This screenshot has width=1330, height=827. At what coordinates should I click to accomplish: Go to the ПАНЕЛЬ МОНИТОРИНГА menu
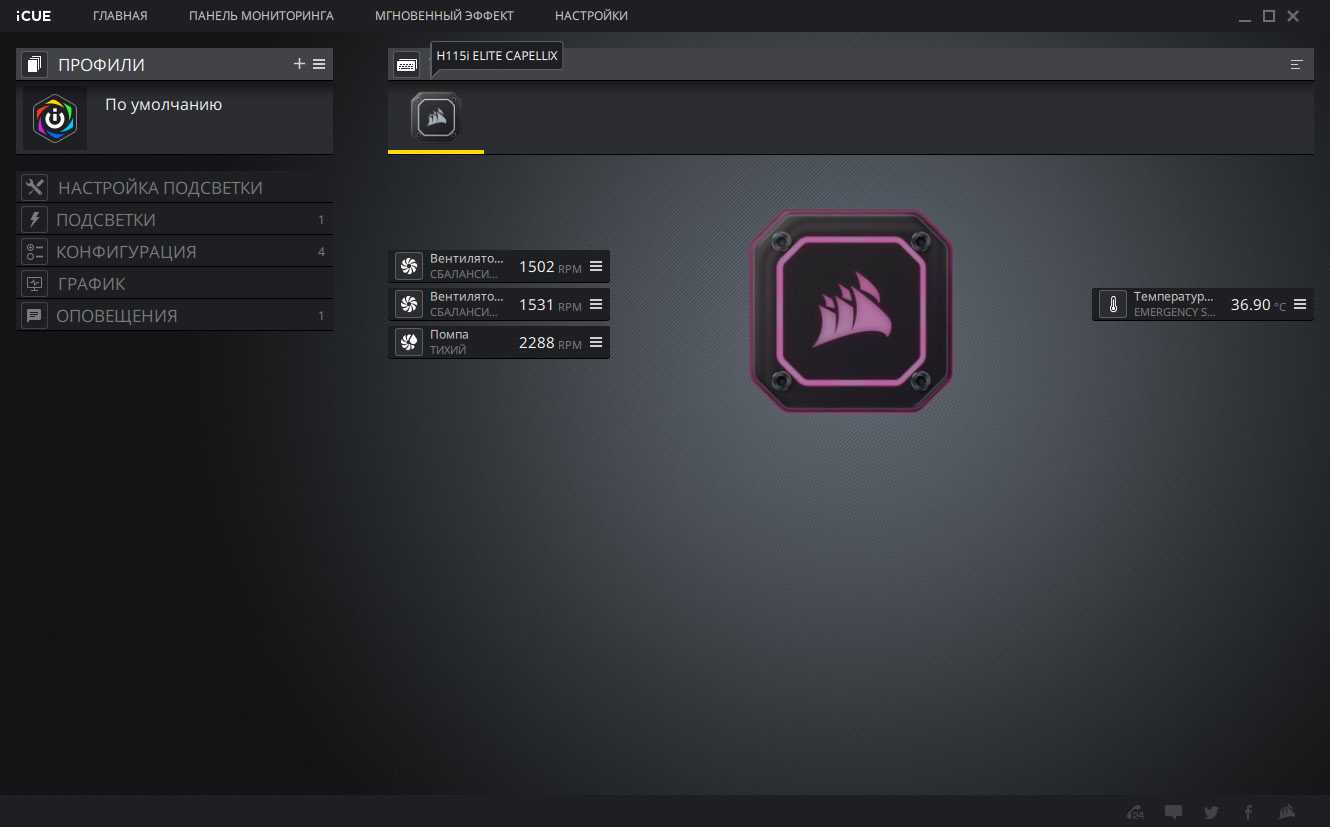(261, 16)
